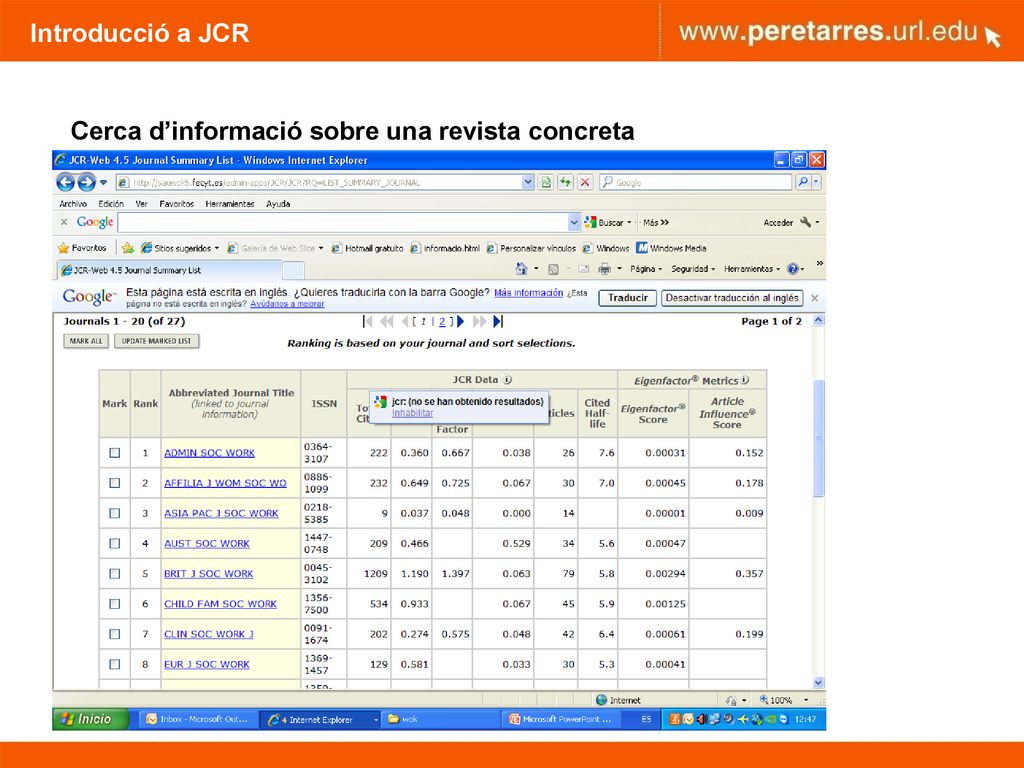Click the Stop loading red X icon
This screenshot has height=768, width=1024.
pos(585,182)
